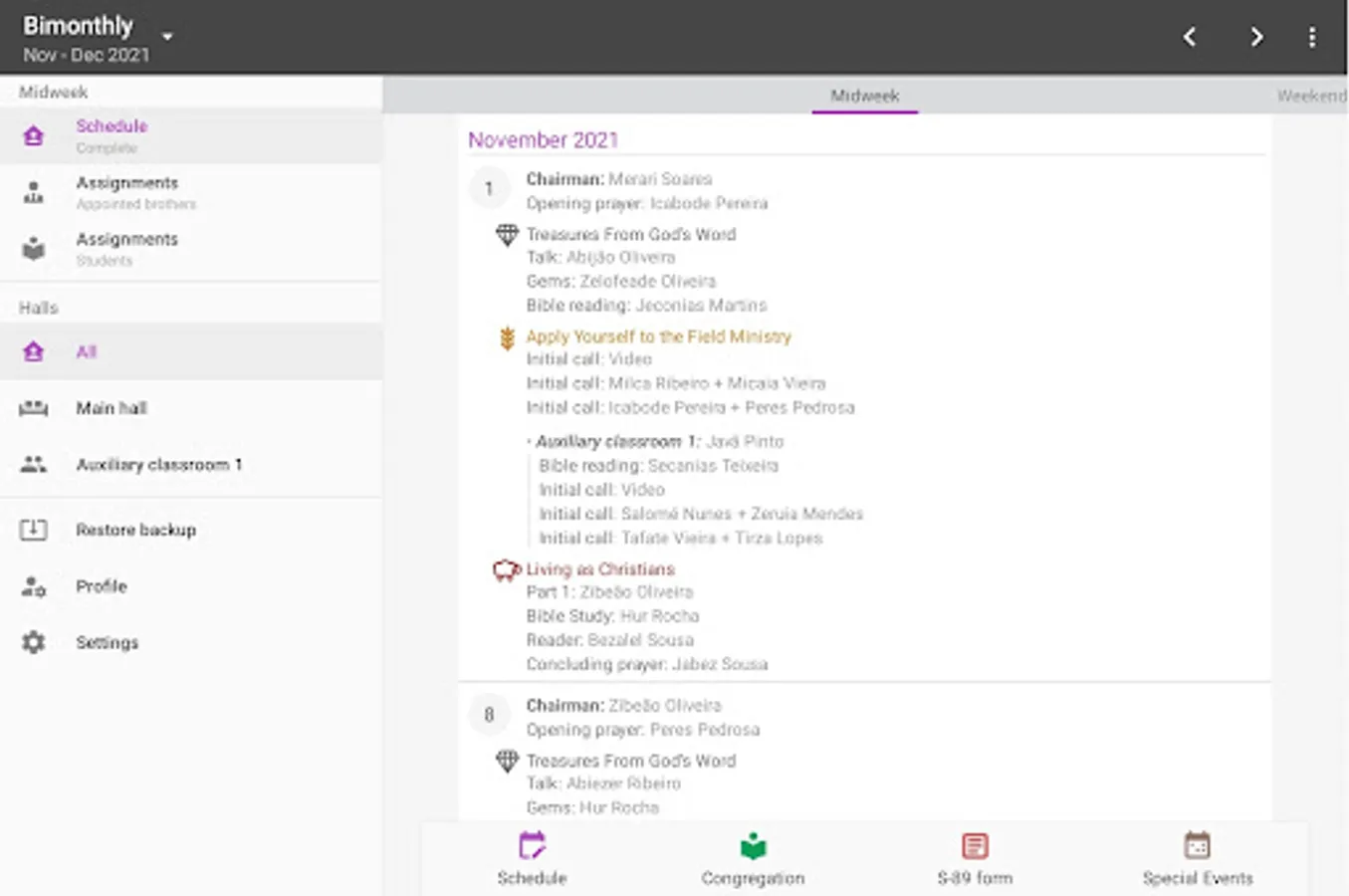Go to the next period arrow
Screen dimensions: 1349x896
1256,37
